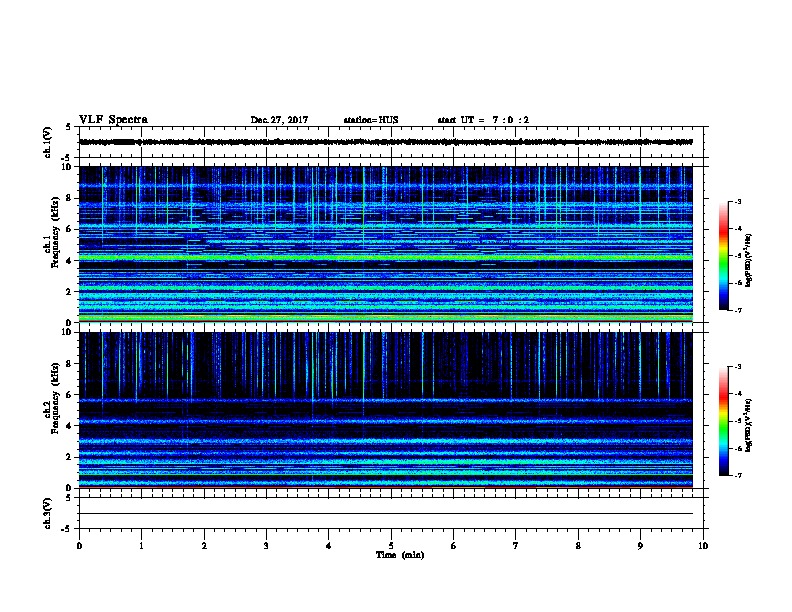Screen dimensions: 792x612
Task: Click time axis tick label "3"
Action: (x=266, y=546)
